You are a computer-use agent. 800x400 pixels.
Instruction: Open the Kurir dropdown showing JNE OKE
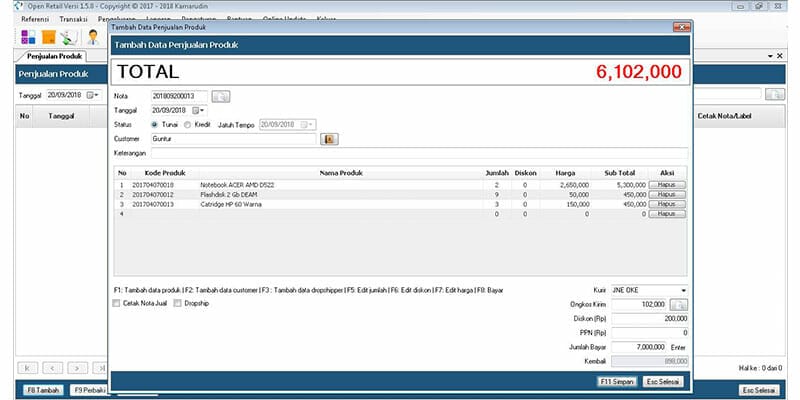(683, 290)
